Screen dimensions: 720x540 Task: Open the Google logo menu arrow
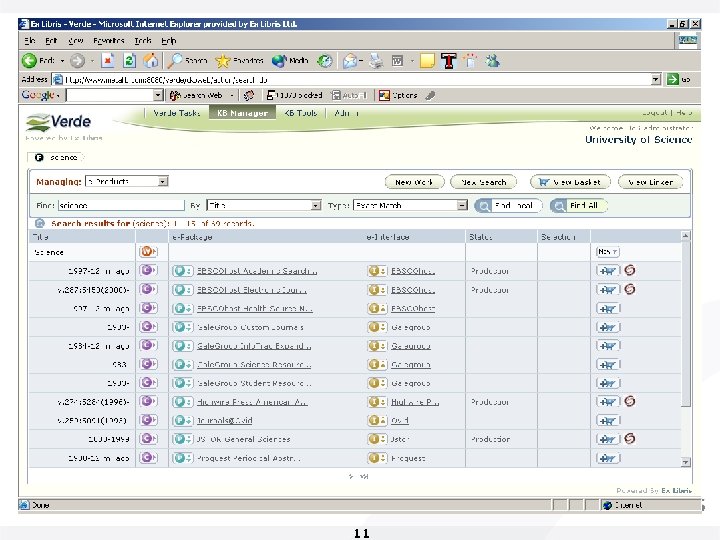coord(58,96)
